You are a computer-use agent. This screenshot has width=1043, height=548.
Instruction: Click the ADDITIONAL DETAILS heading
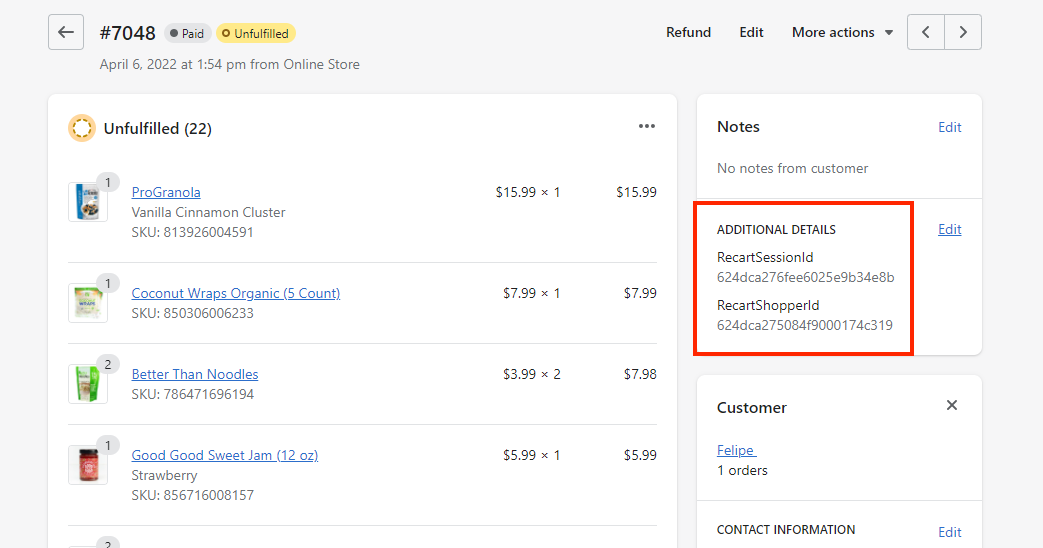pyautogui.click(x=776, y=229)
